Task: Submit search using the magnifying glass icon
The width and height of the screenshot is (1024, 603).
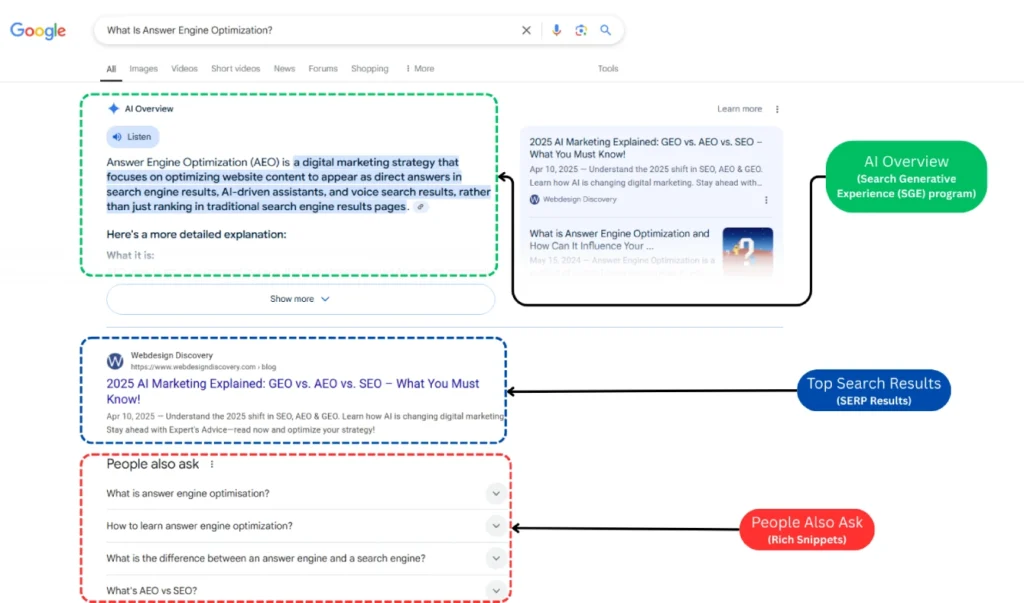Action: (x=605, y=30)
